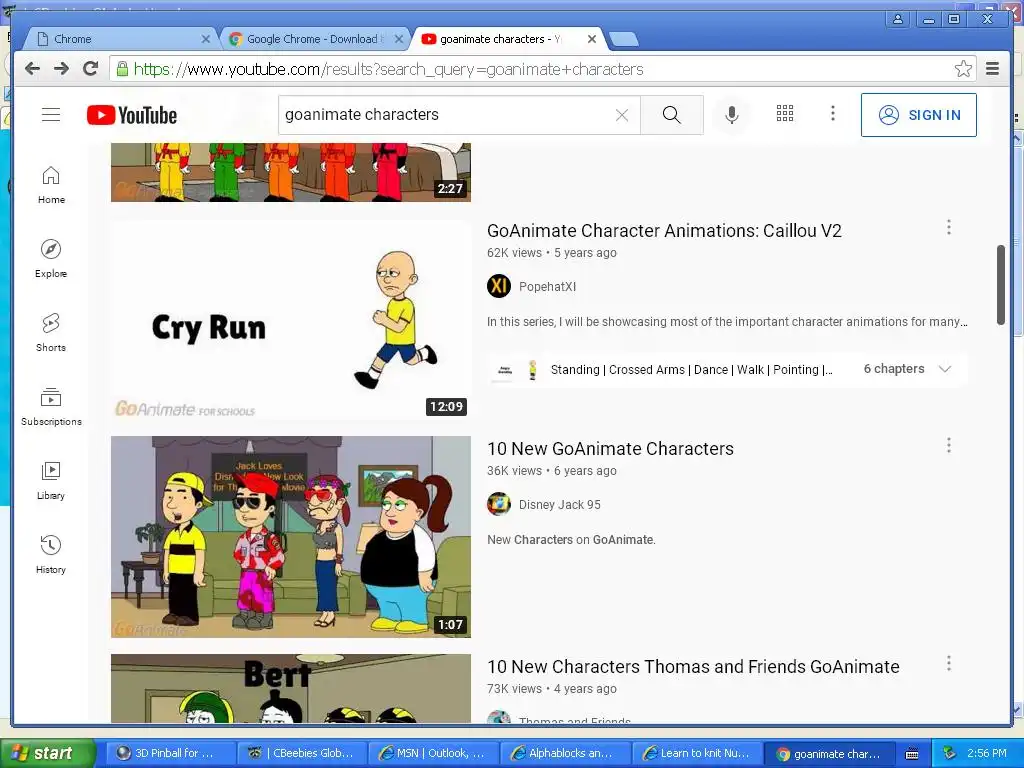Screen dimensions: 1024x768
Task: Open the Windows start button
Action: tap(47, 753)
